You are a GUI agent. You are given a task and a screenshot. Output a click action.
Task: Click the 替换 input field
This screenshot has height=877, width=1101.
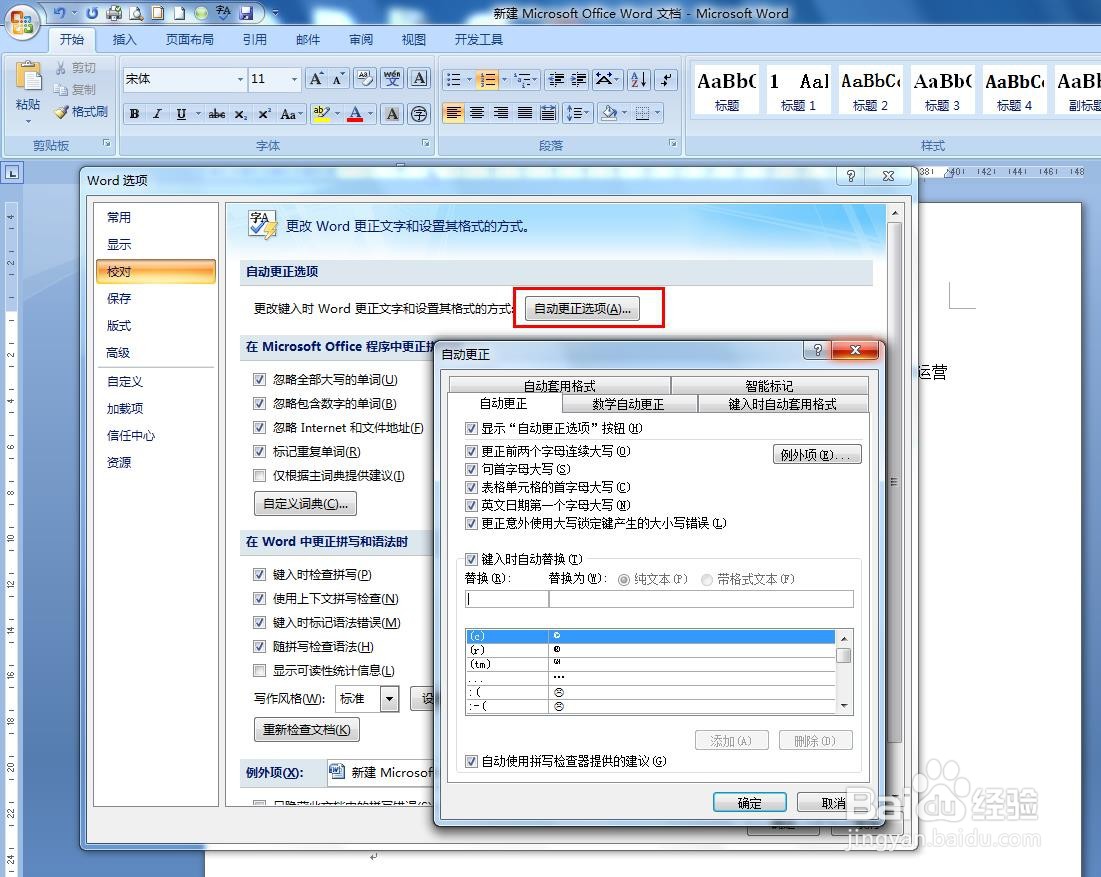(x=506, y=599)
